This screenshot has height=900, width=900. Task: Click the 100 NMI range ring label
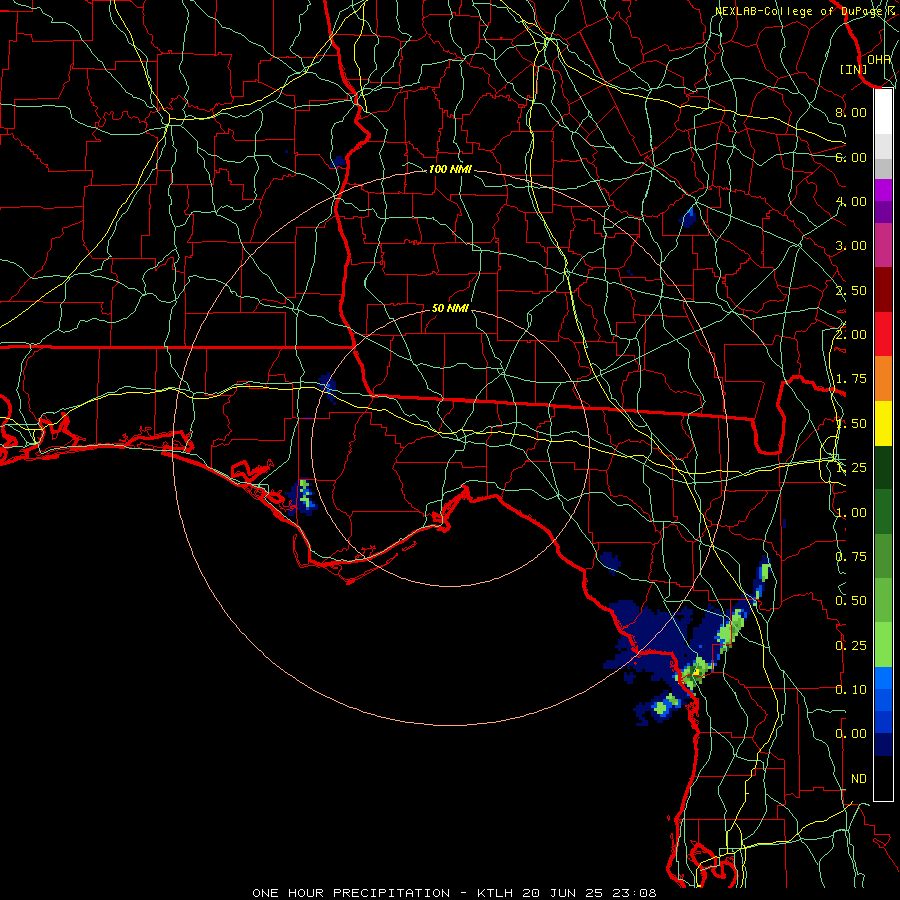pos(450,169)
